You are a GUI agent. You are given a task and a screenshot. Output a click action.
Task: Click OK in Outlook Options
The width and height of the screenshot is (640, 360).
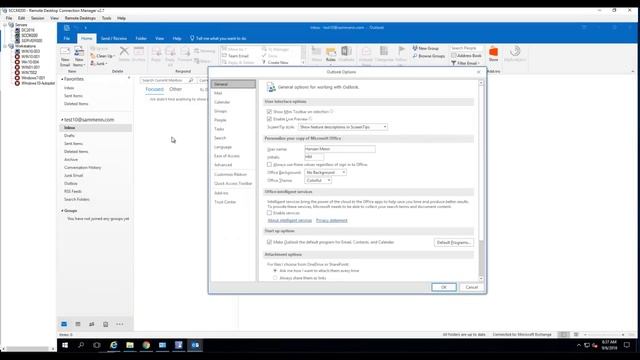[444, 287]
